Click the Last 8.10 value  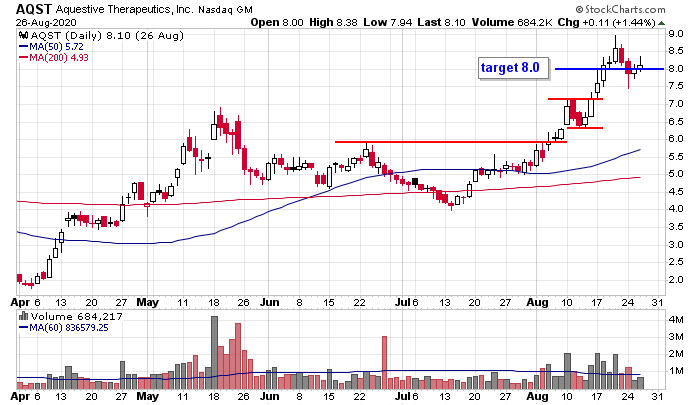click(442, 22)
